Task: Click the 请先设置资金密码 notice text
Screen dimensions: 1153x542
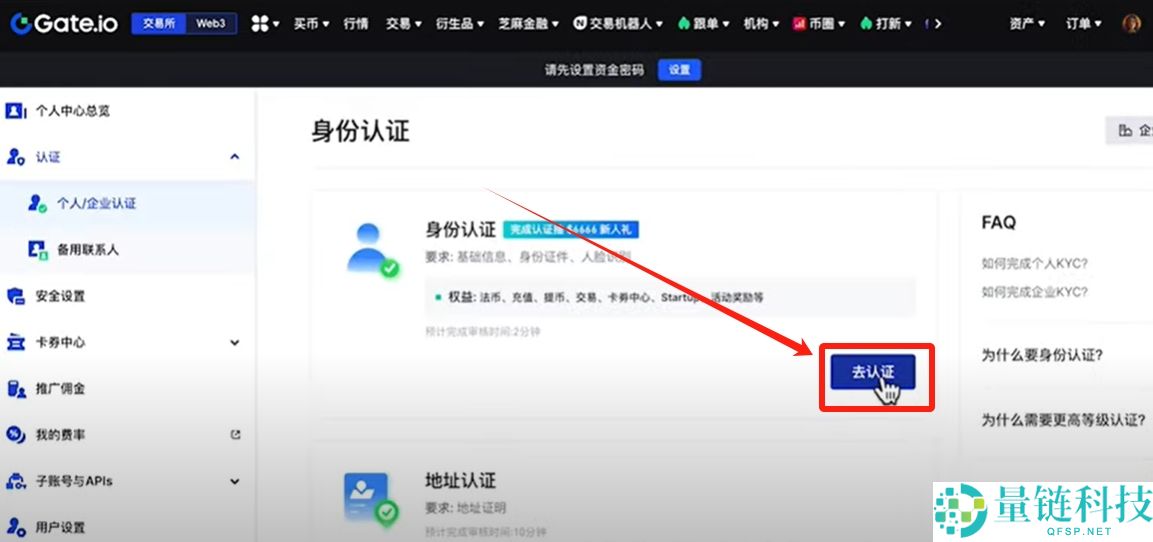Action: pos(594,70)
